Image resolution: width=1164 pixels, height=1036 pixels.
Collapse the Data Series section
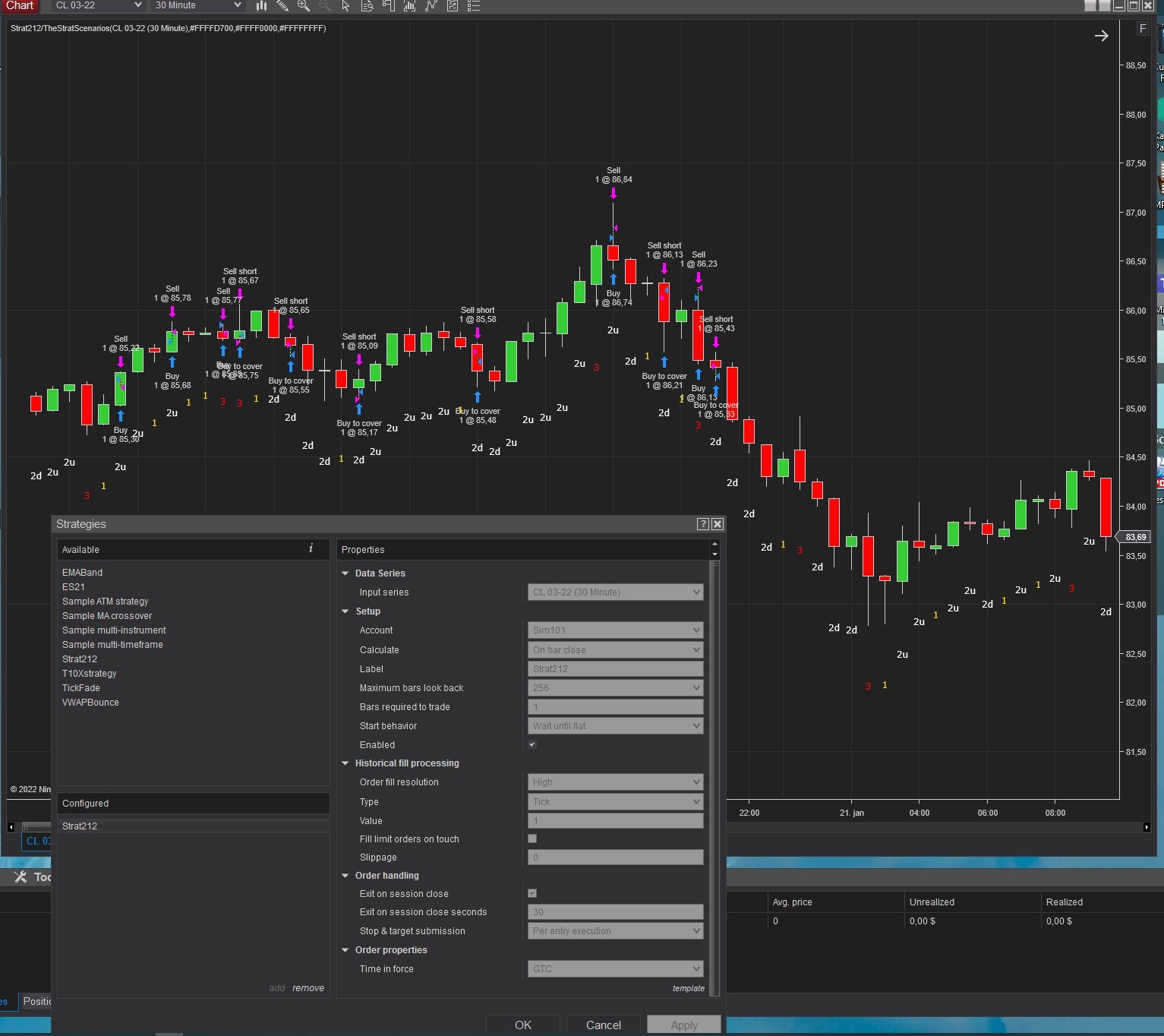coord(345,573)
